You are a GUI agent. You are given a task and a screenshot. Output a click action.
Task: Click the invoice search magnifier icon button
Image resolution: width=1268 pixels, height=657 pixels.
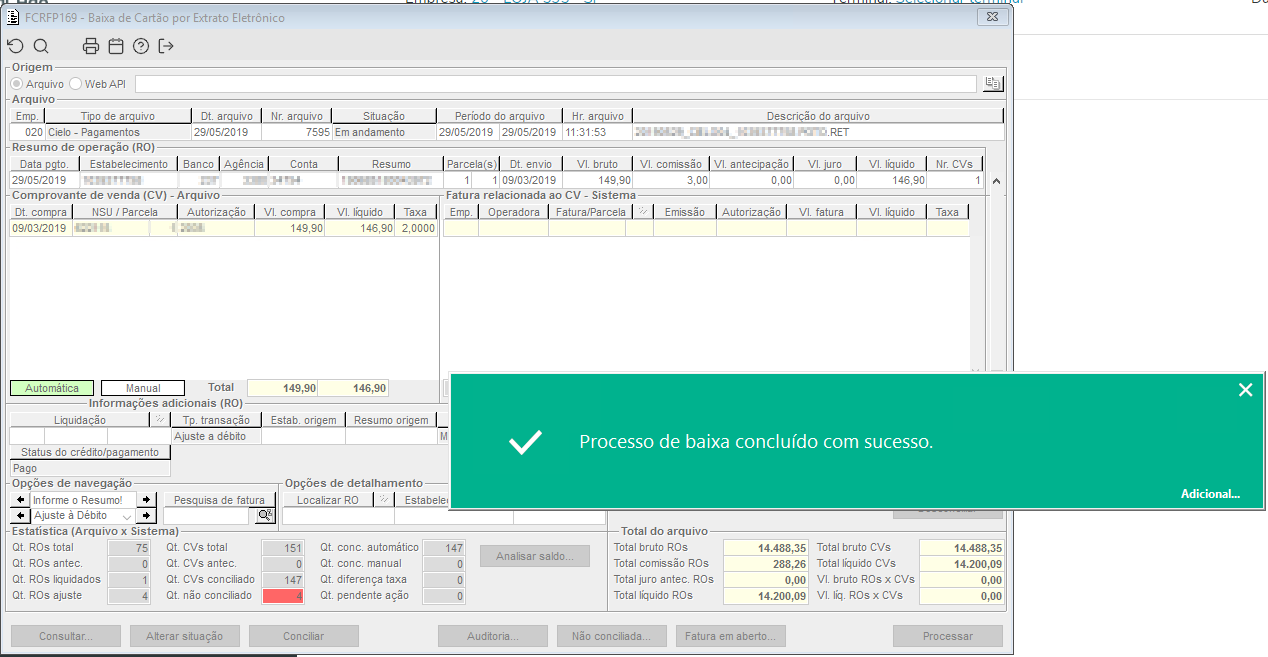coord(265,515)
